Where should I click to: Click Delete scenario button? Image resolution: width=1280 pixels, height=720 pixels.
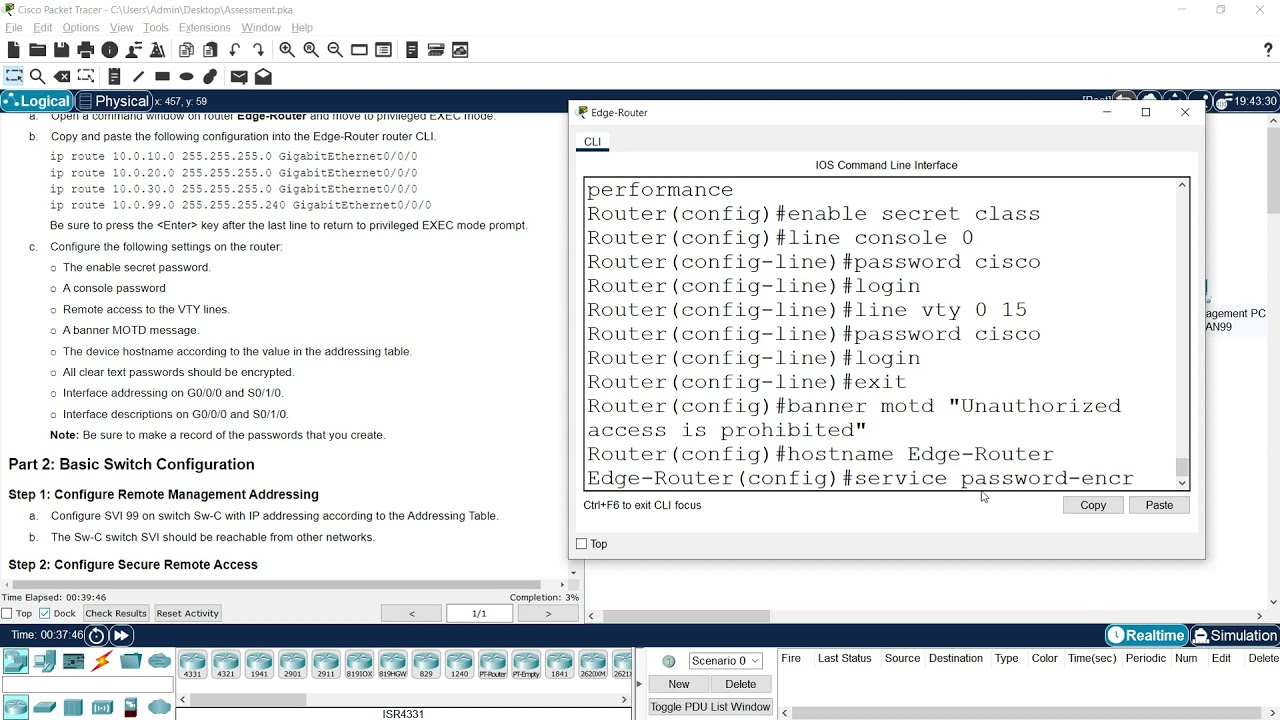click(x=741, y=684)
